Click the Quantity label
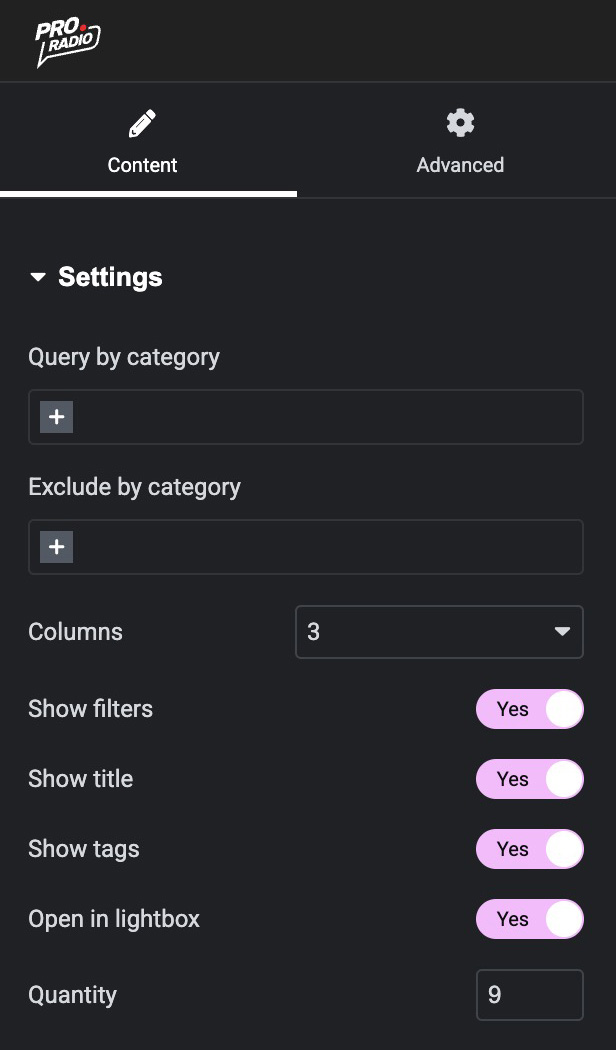Screen dimensions: 616x1050 coord(72,995)
